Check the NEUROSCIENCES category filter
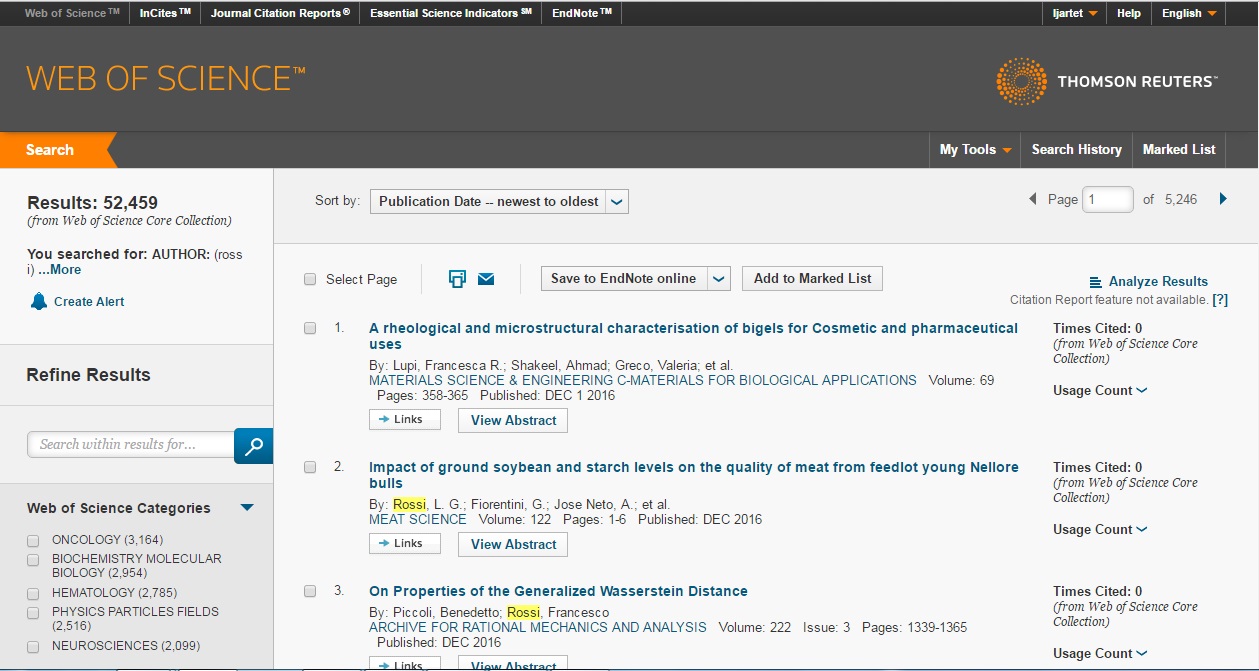Viewport: 1259px width, 671px height. pyautogui.click(x=33, y=647)
